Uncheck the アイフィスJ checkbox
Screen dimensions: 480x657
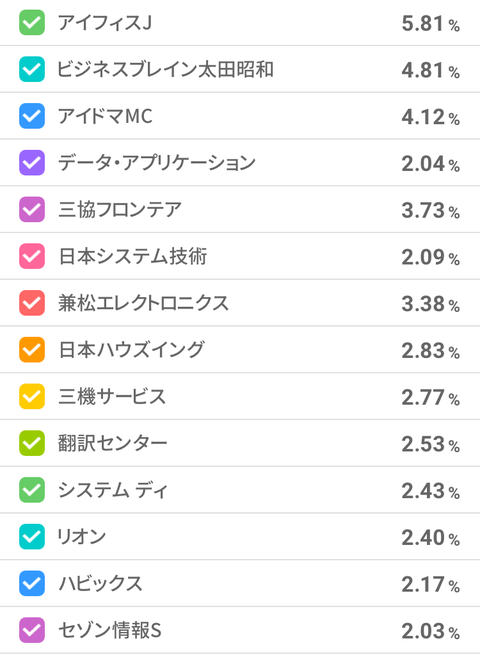[x=32, y=23]
